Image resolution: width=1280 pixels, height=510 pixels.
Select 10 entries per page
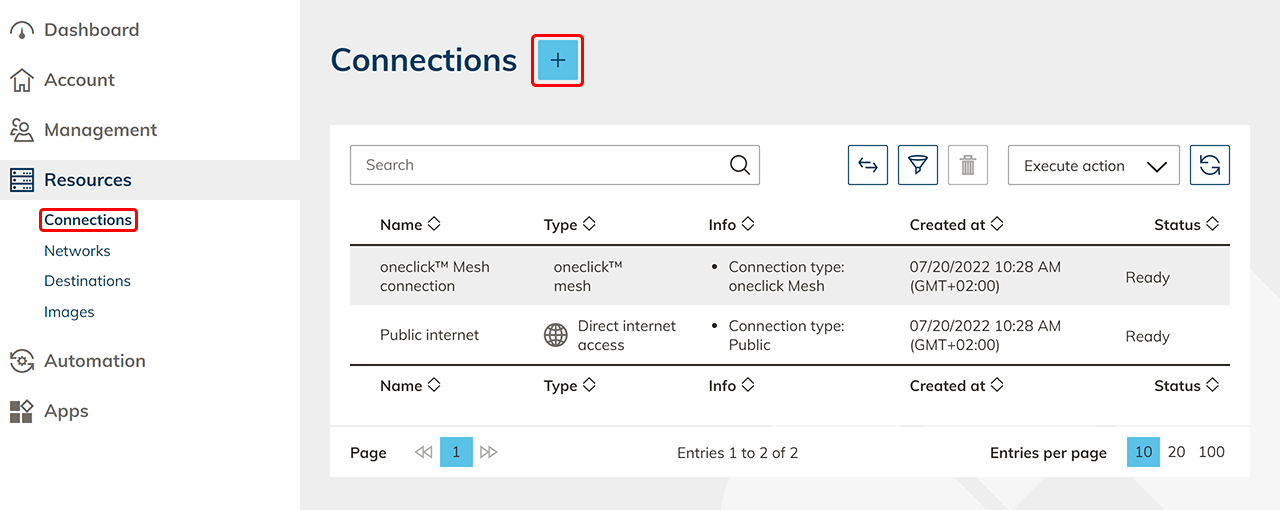[1143, 452]
